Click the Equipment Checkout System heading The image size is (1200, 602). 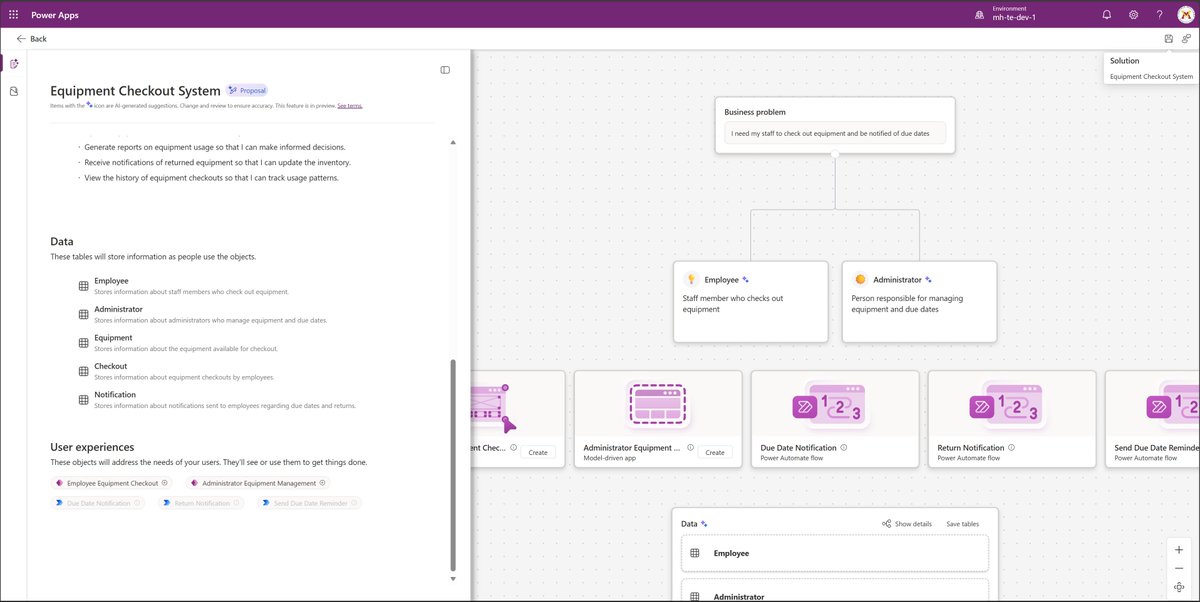pos(135,90)
